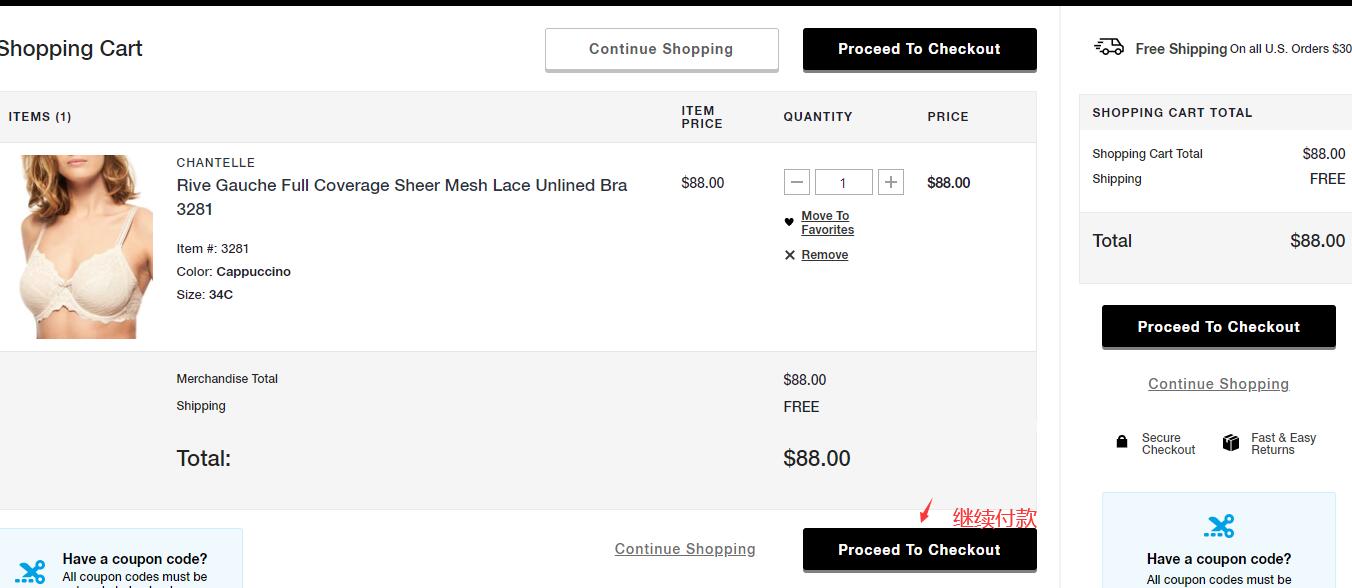This screenshot has height=588, width=1352.
Task: Click the red arrow annotation near checkout
Action: pyautogui.click(x=925, y=511)
